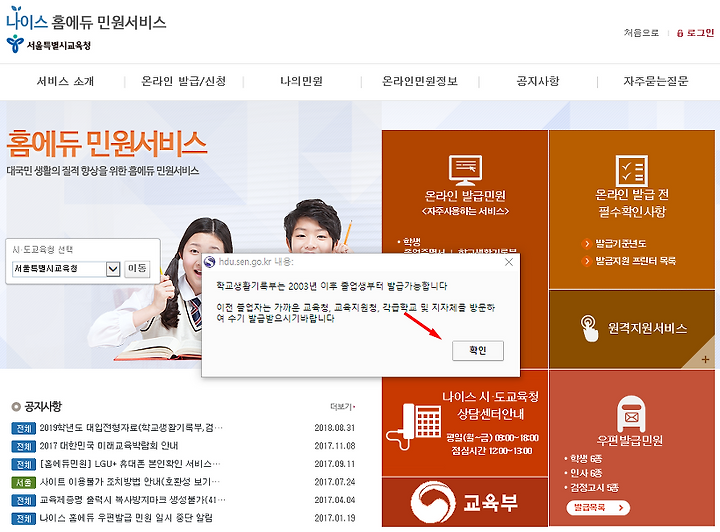
Task: Click the 발급기준년도 link
Action: click(620, 244)
